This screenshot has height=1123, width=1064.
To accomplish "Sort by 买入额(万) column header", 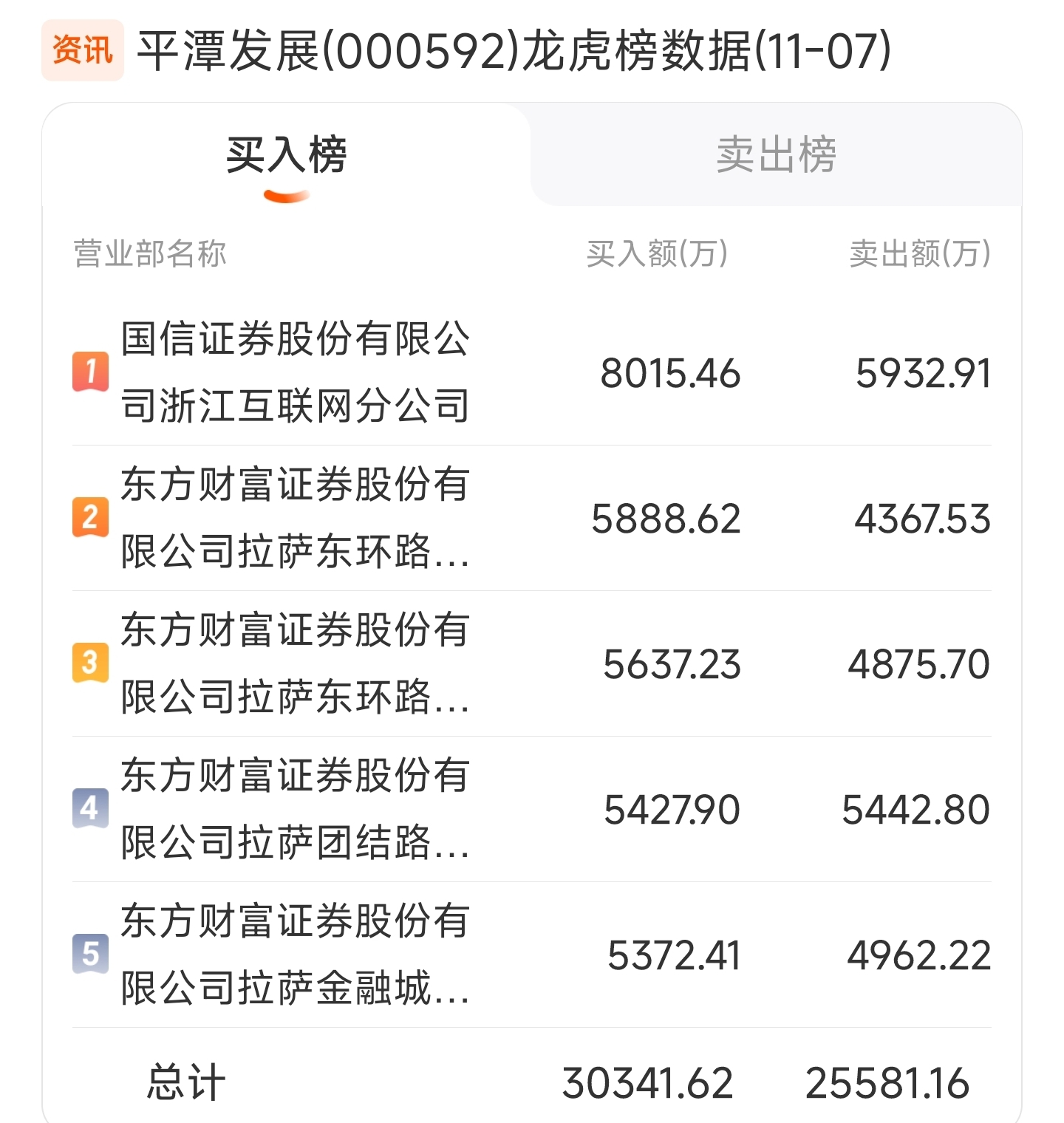I will pos(657,253).
